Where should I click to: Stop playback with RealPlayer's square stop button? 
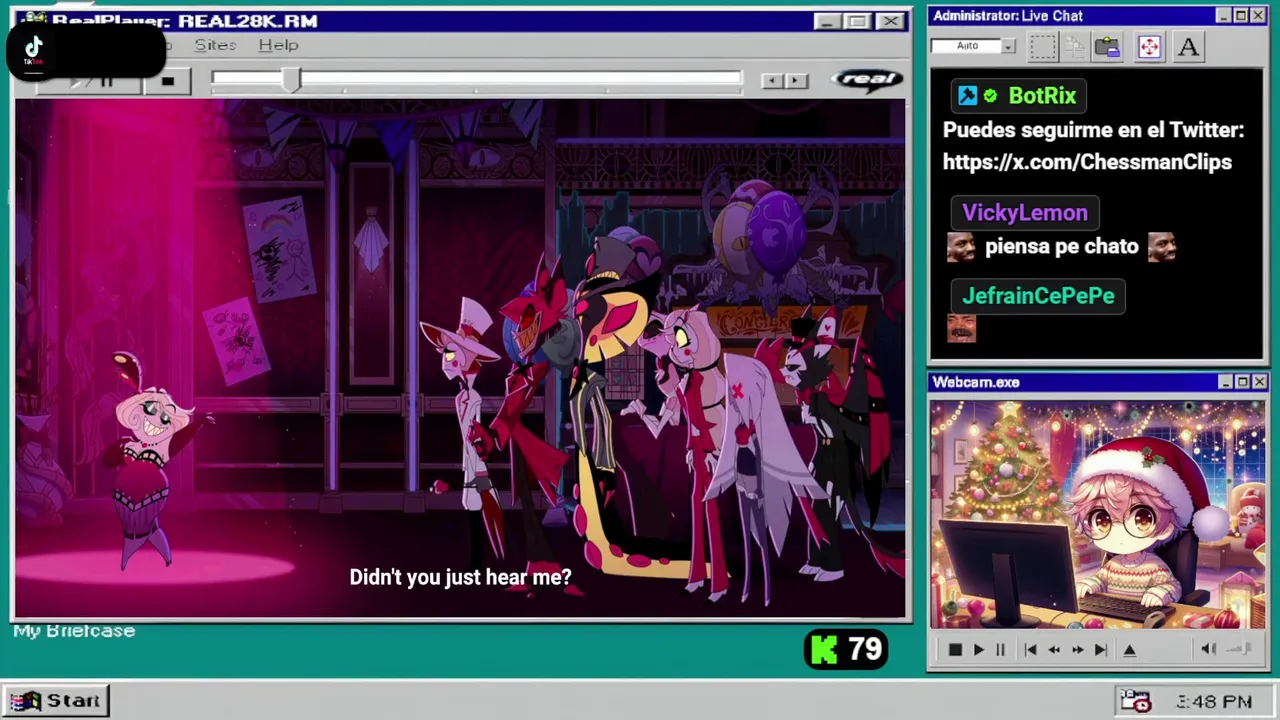167,82
